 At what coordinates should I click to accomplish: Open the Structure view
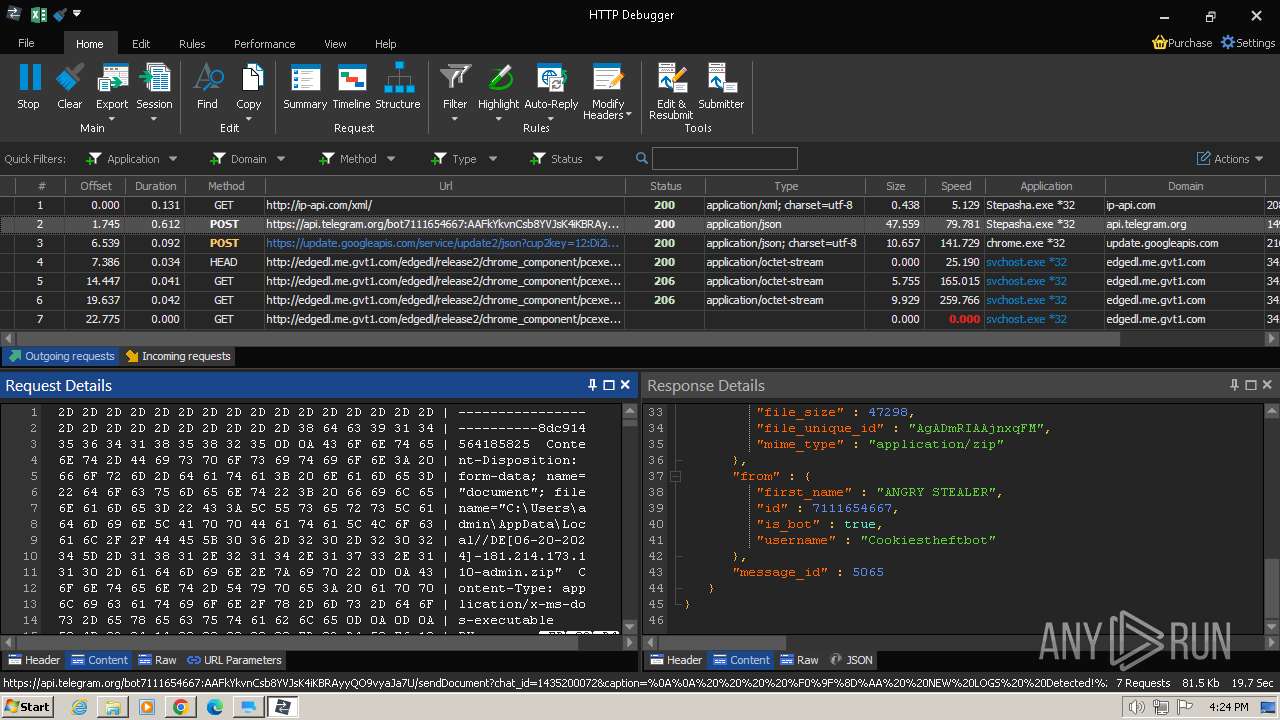398,86
